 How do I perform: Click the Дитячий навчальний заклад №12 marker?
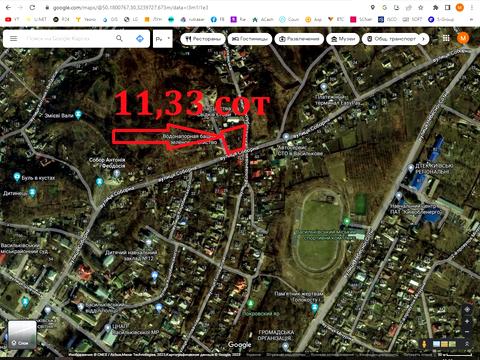pos(149,242)
